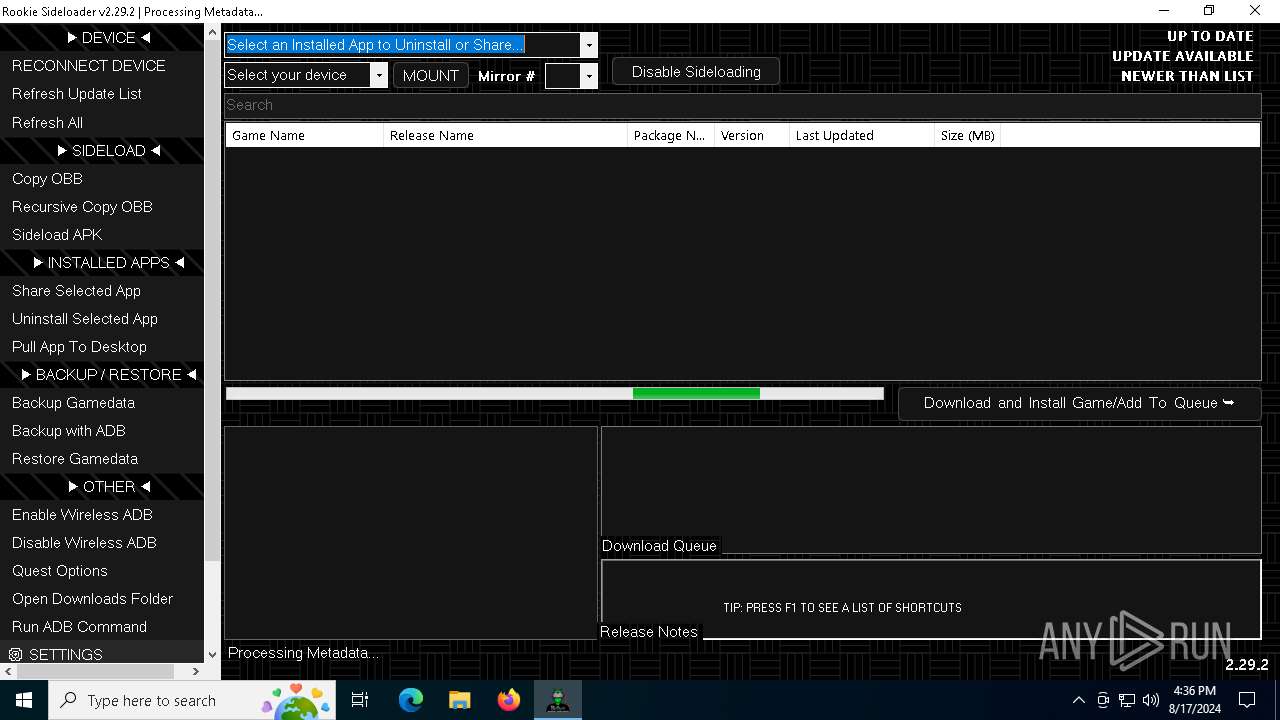Sort by Size (MB) column
The width and height of the screenshot is (1280, 720).
pos(967,135)
